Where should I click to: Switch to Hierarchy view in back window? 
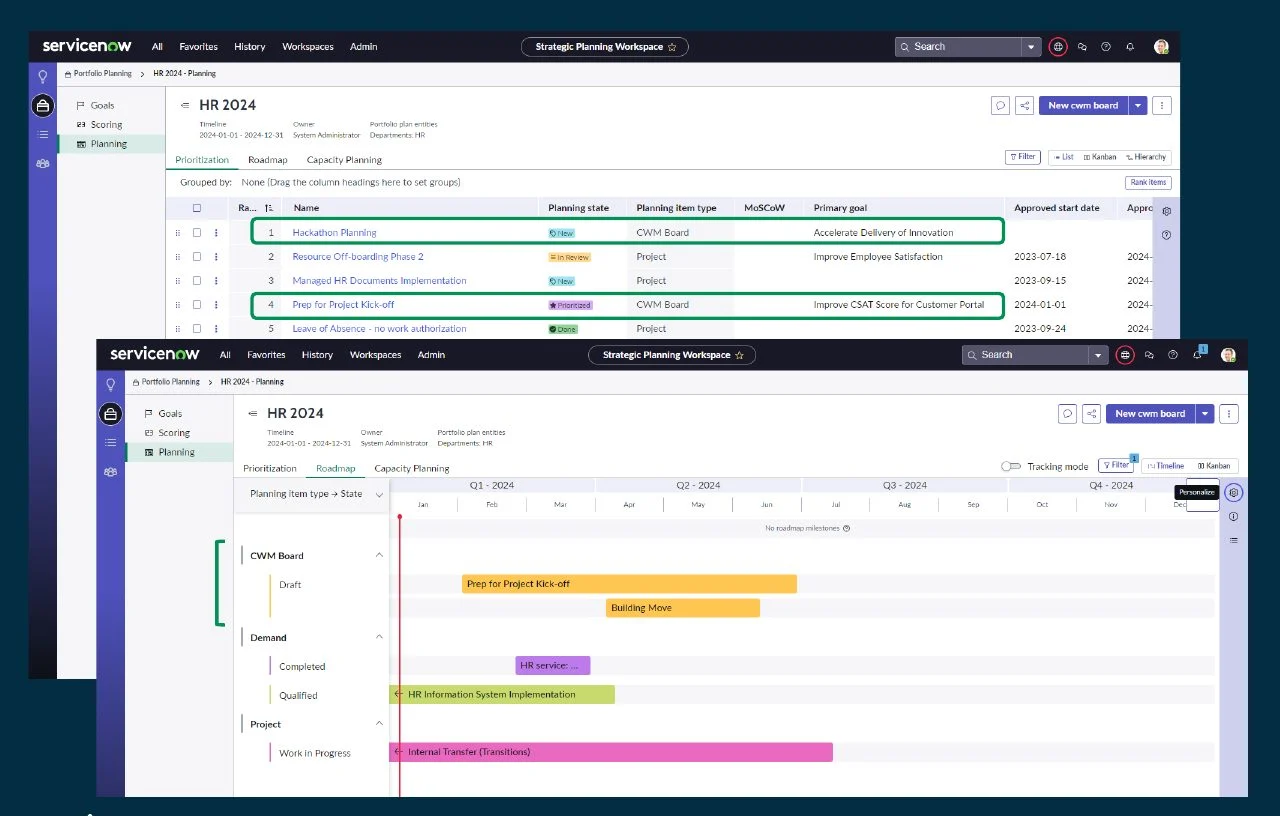(x=1146, y=157)
